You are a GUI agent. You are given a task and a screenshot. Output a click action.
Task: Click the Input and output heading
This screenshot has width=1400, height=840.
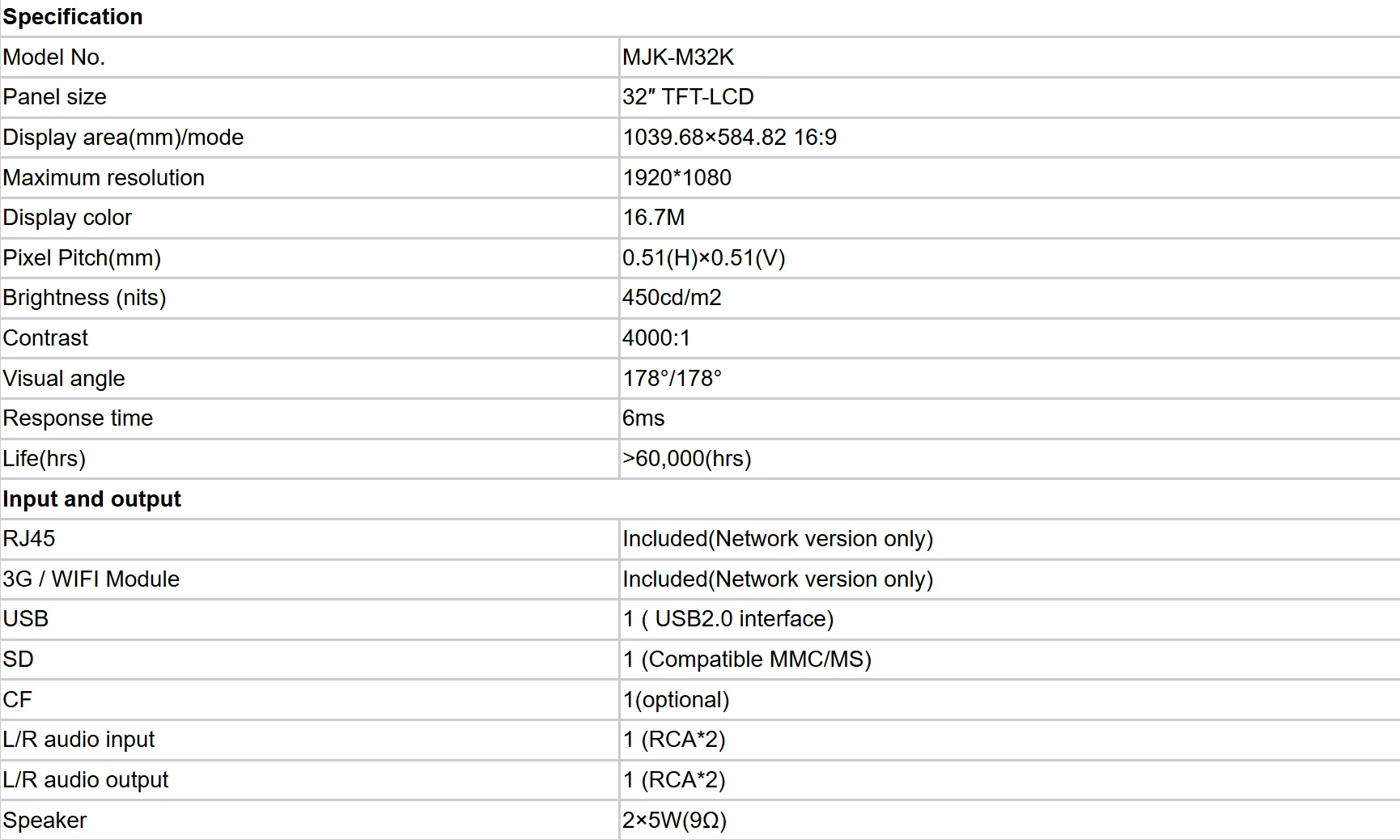(91, 499)
